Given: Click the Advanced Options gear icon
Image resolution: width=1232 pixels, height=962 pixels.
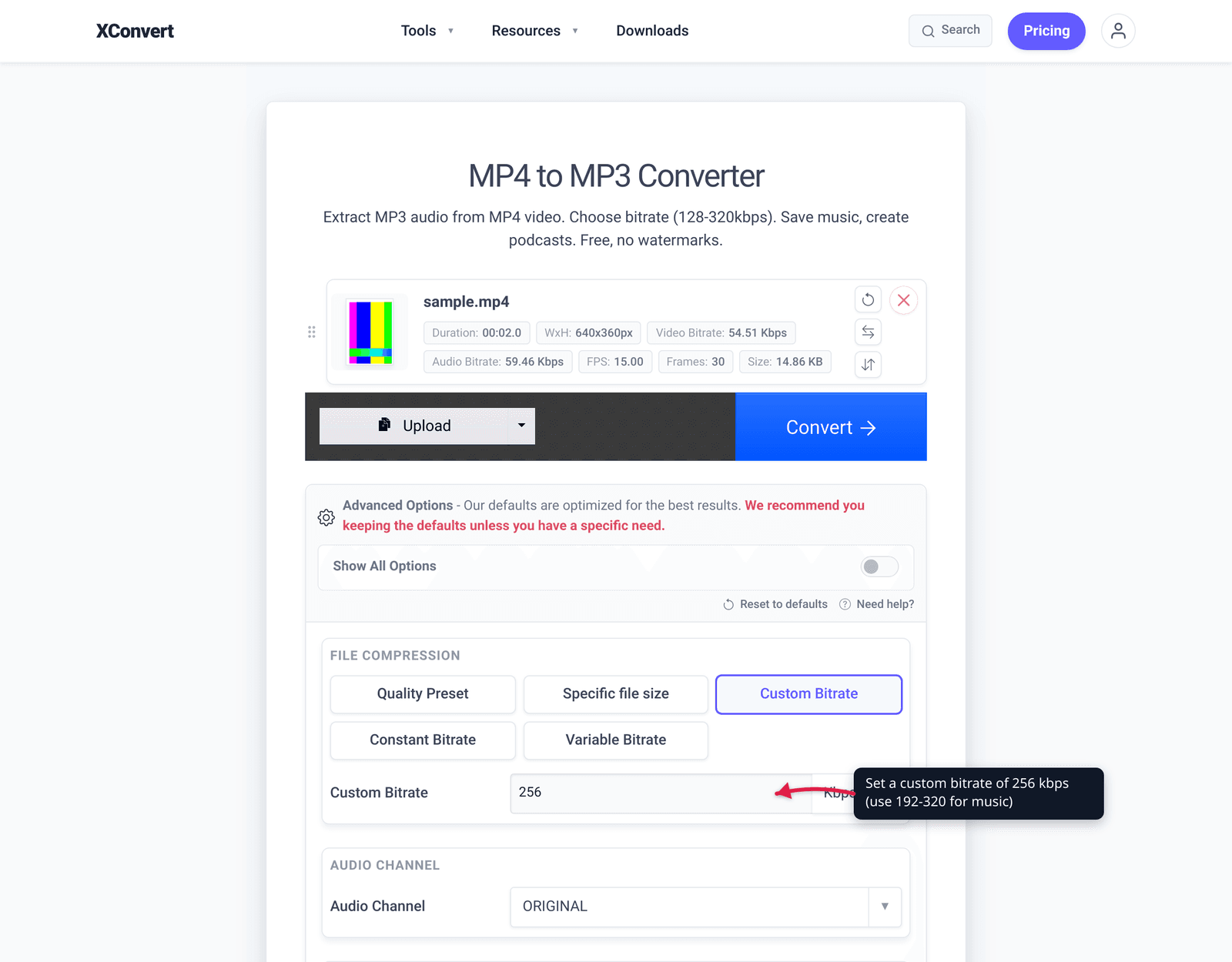Looking at the screenshot, I should tap(326, 517).
